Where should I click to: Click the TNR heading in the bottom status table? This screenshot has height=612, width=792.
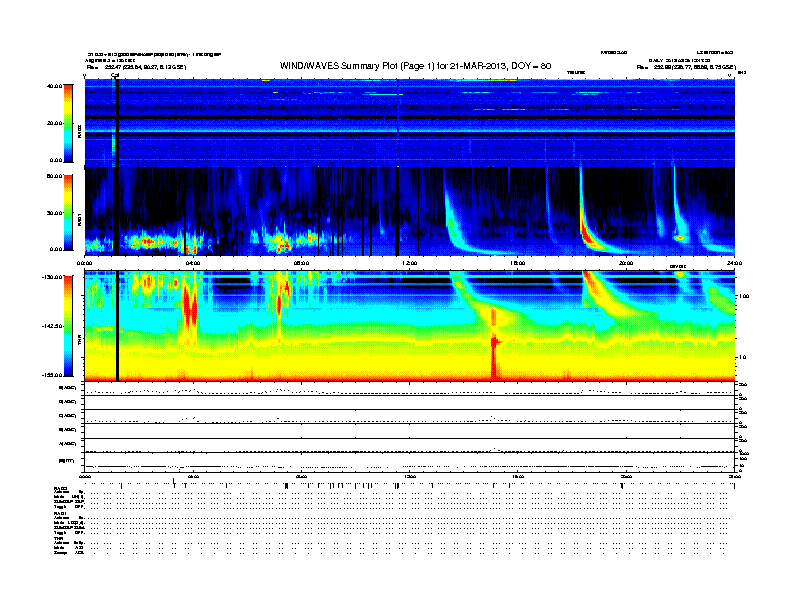[59, 538]
